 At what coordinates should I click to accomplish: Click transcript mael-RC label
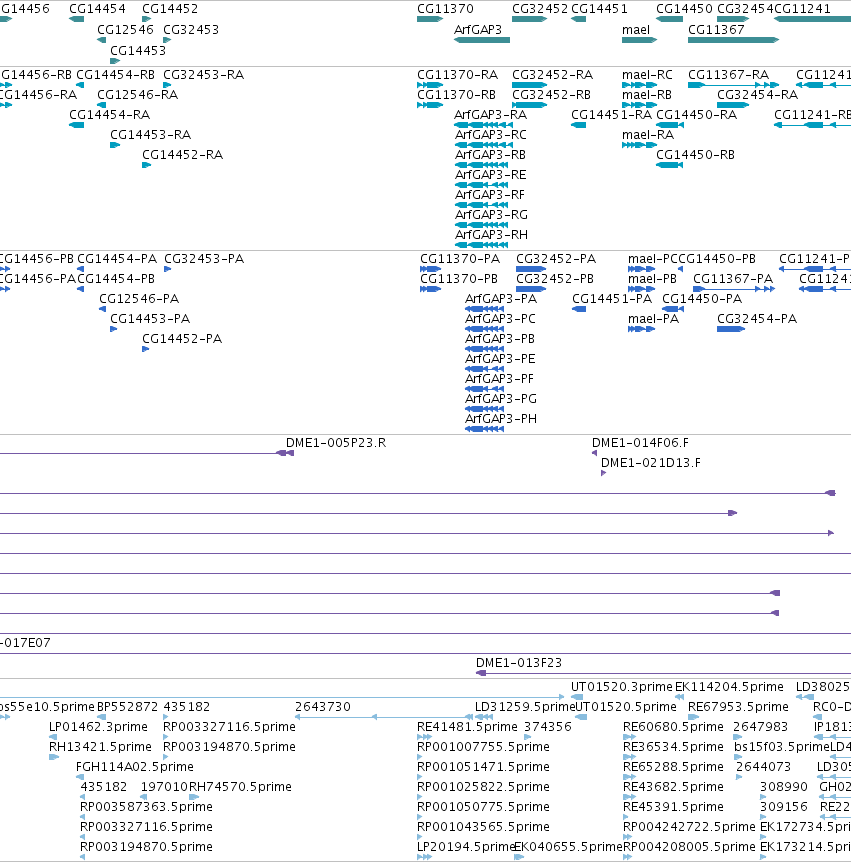647,75
